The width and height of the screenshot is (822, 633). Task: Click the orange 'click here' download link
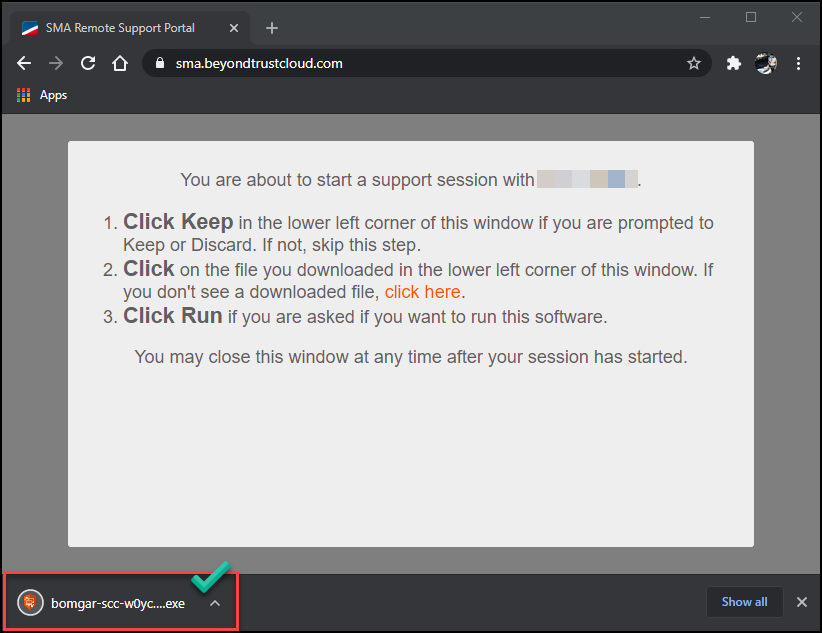[422, 291]
